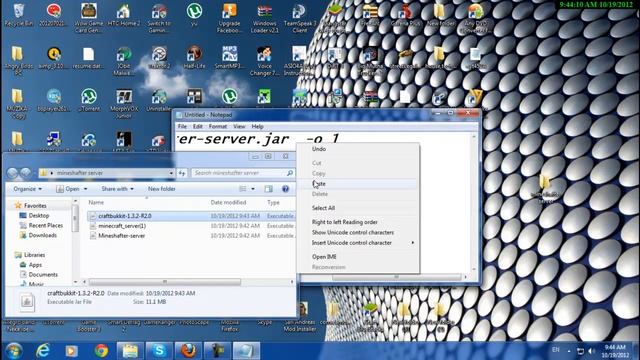Sort by Date modified column header
Image resolution: width=640 pixels, height=360 pixels.
tap(229, 202)
